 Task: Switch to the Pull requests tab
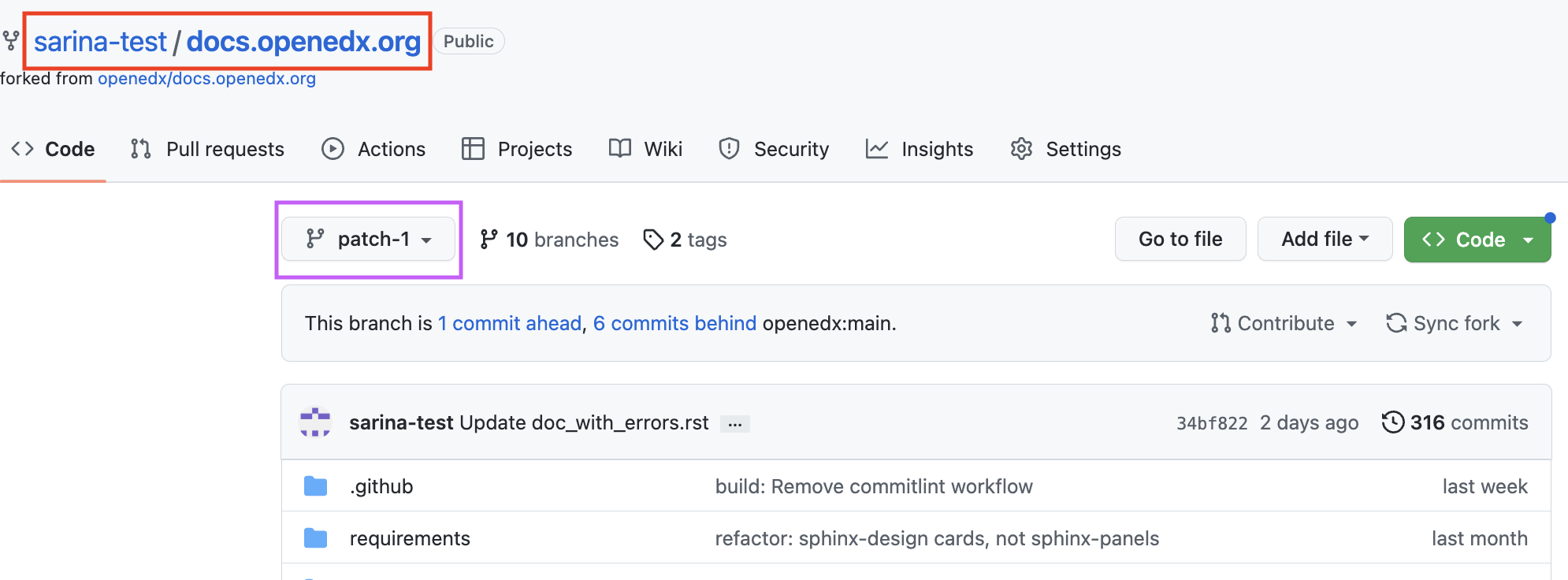[x=207, y=149]
